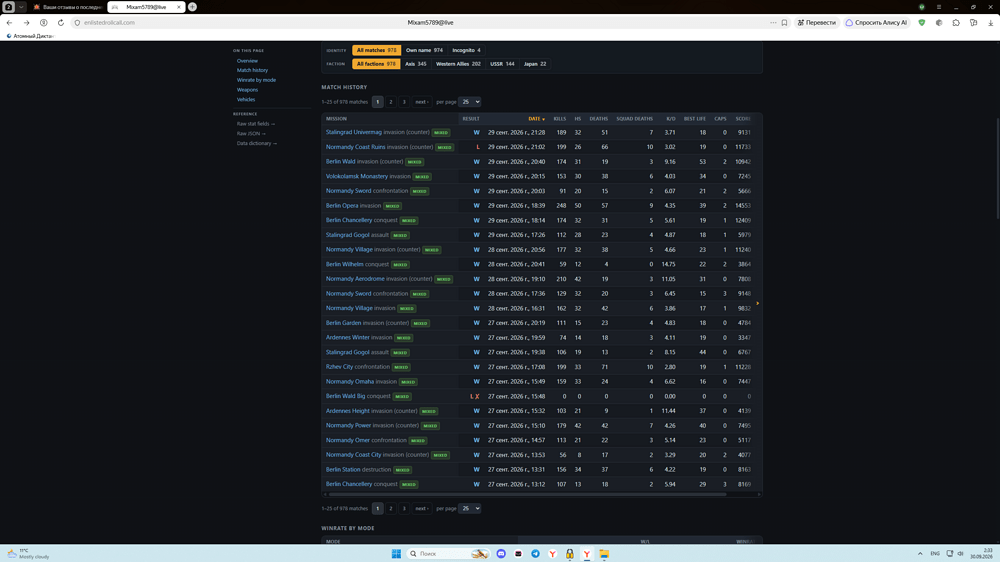The image size is (1000, 562).
Task: Close the Mixam5789@live tab
Action: pos(179,7)
